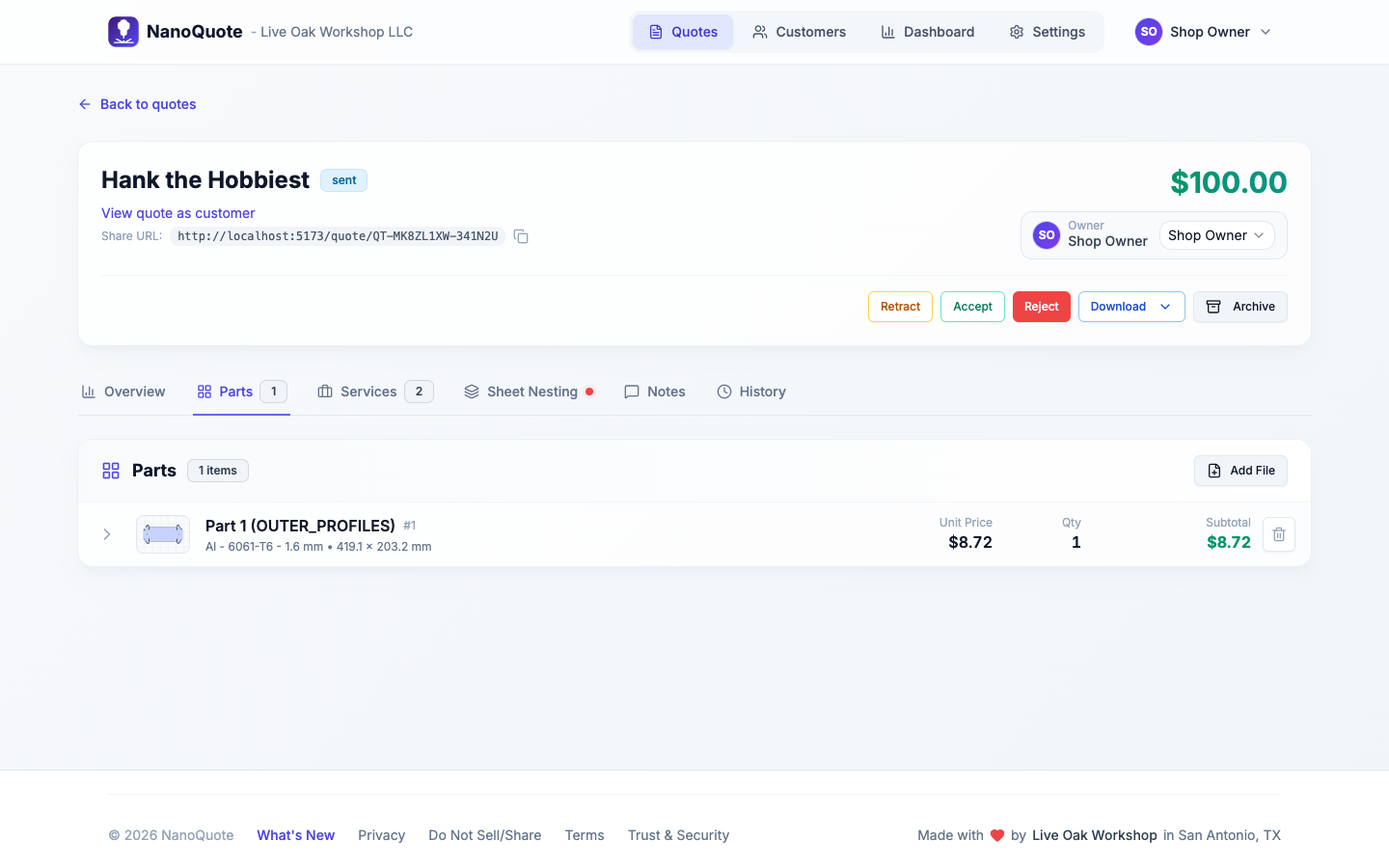Click the back arrow icon
Viewport: 1389px width, 868px height.
point(85,104)
